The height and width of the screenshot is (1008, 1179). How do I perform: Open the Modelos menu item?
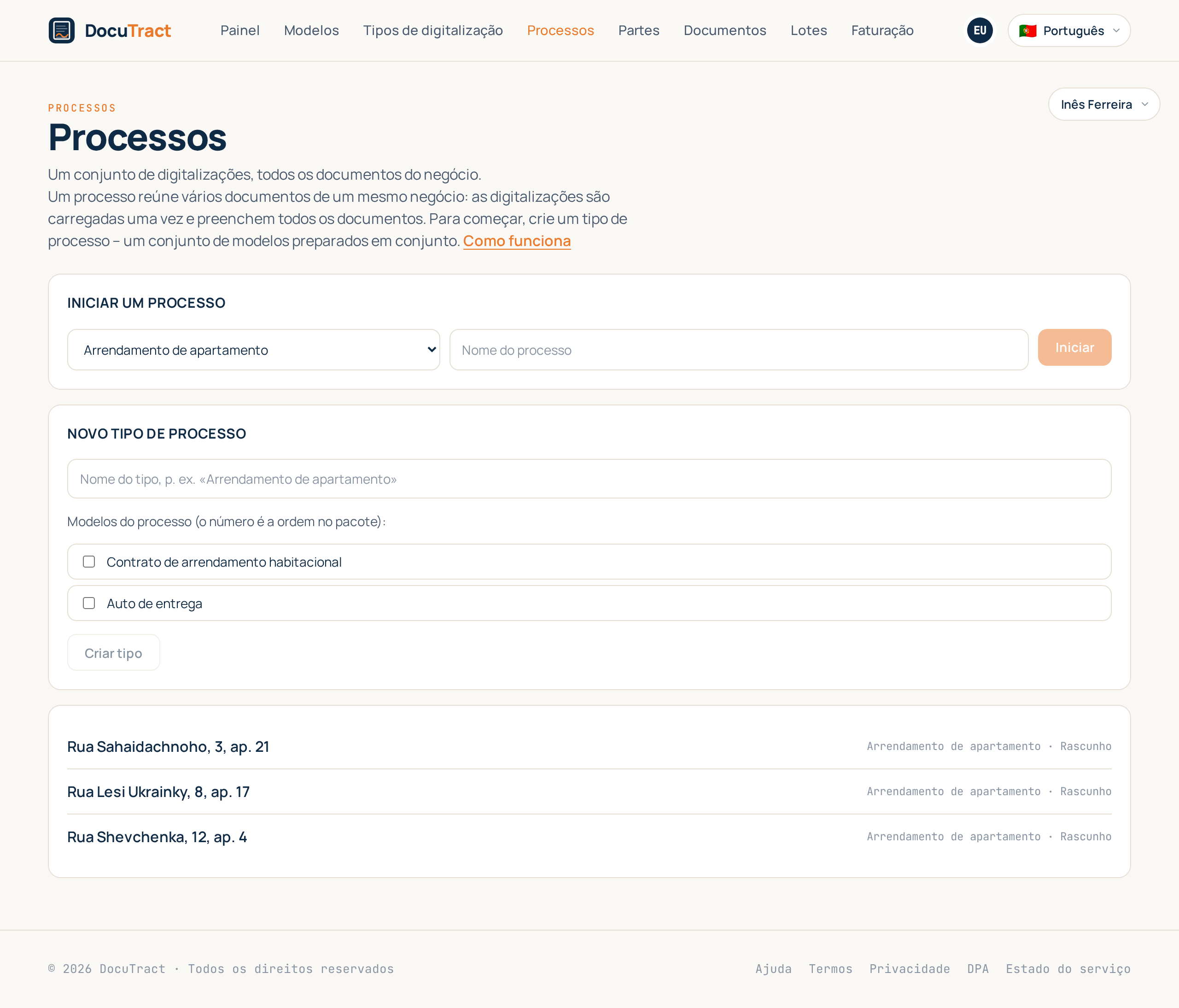click(311, 30)
